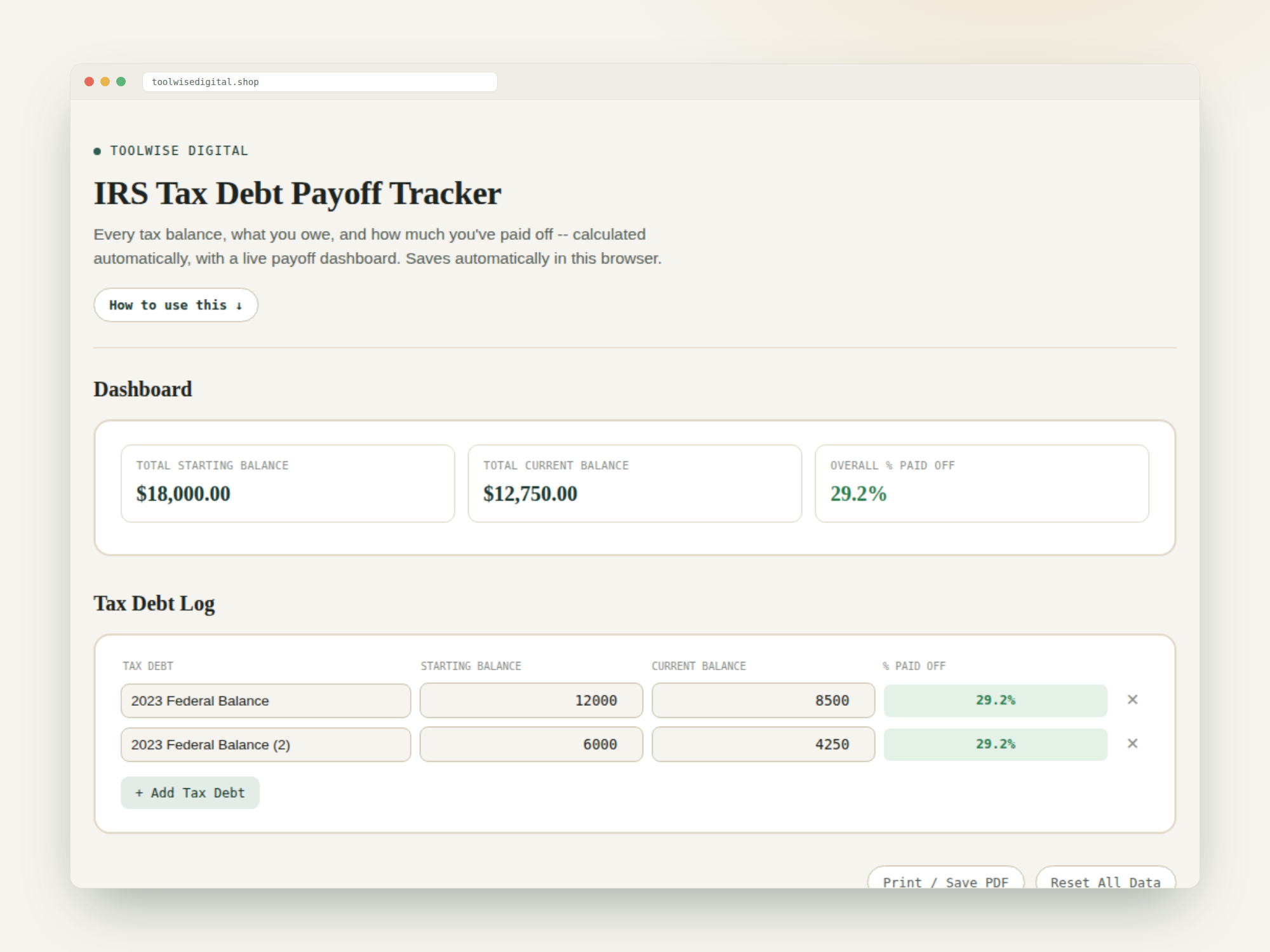This screenshot has height=952, width=1270.
Task: Click the TOOLWISE DIGITAL brand label
Action: click(x=178, y=150)
